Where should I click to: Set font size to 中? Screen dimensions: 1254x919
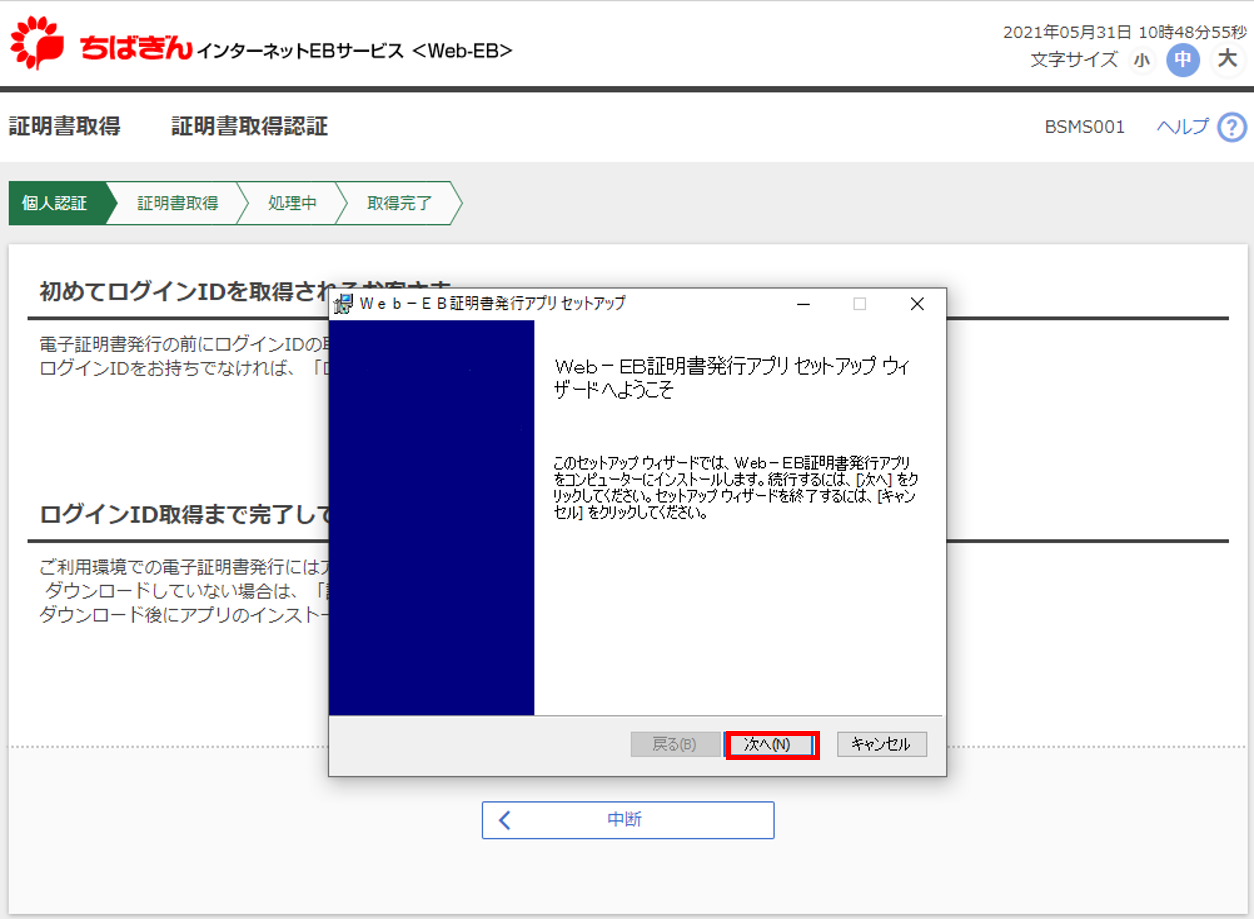(x=1182, y=60)
